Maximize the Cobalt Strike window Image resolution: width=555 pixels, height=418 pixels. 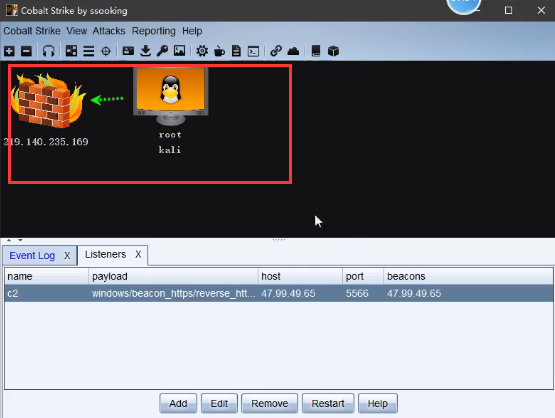508,10
